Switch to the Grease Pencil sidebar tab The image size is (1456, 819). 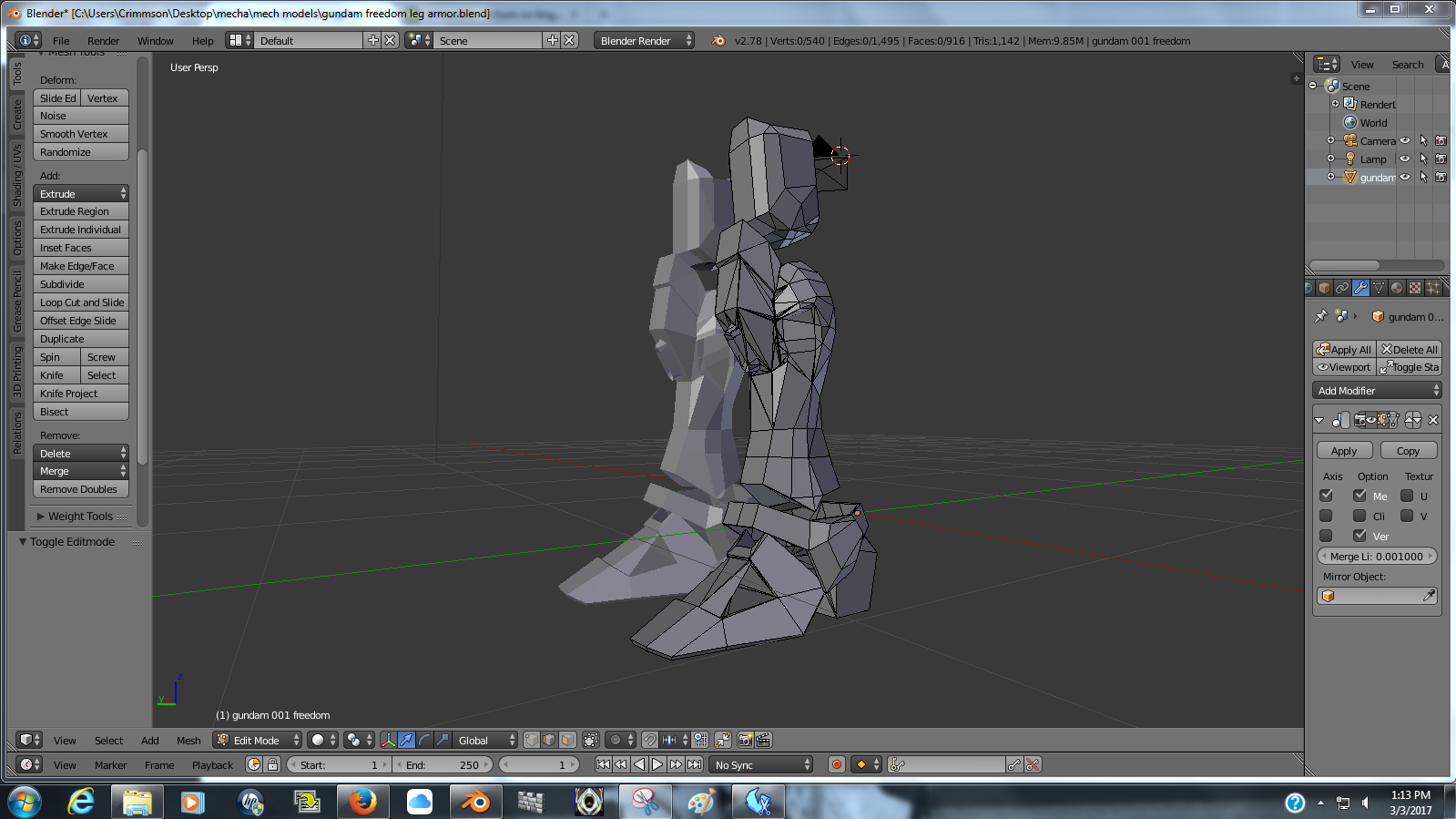pos(16,302)
